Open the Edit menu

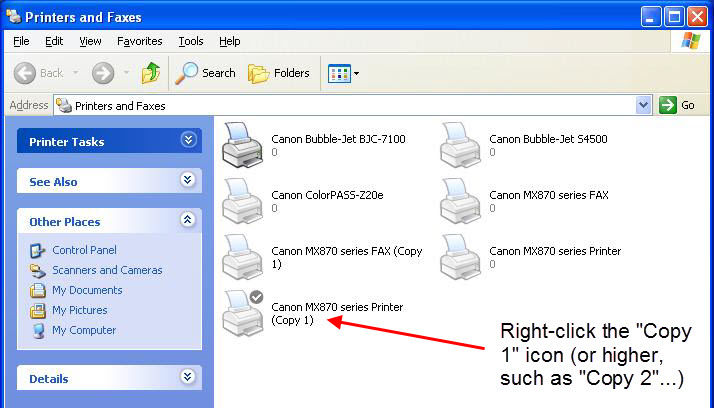(54, 41)
